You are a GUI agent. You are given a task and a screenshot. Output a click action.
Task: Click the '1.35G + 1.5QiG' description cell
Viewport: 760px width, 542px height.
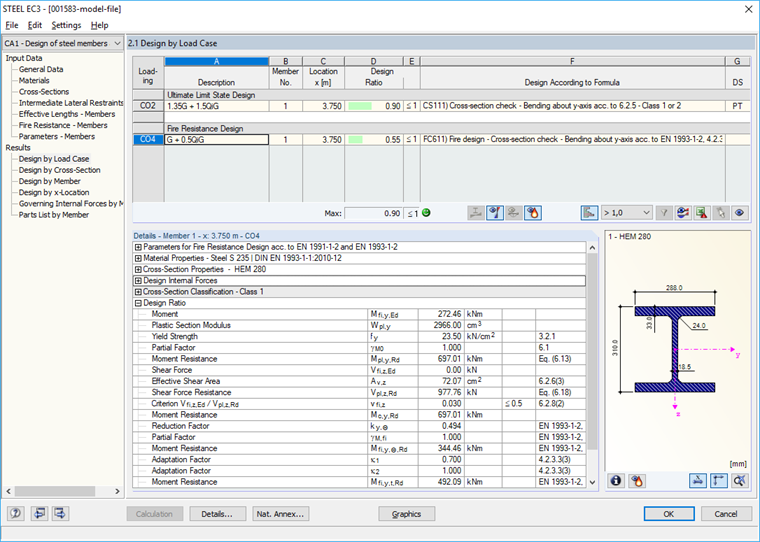[217, 106]
